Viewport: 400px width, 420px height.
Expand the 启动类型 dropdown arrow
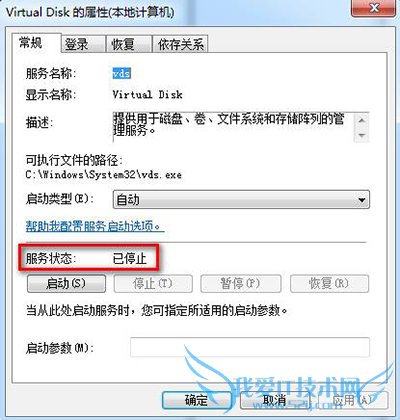[x=362, y=200]
